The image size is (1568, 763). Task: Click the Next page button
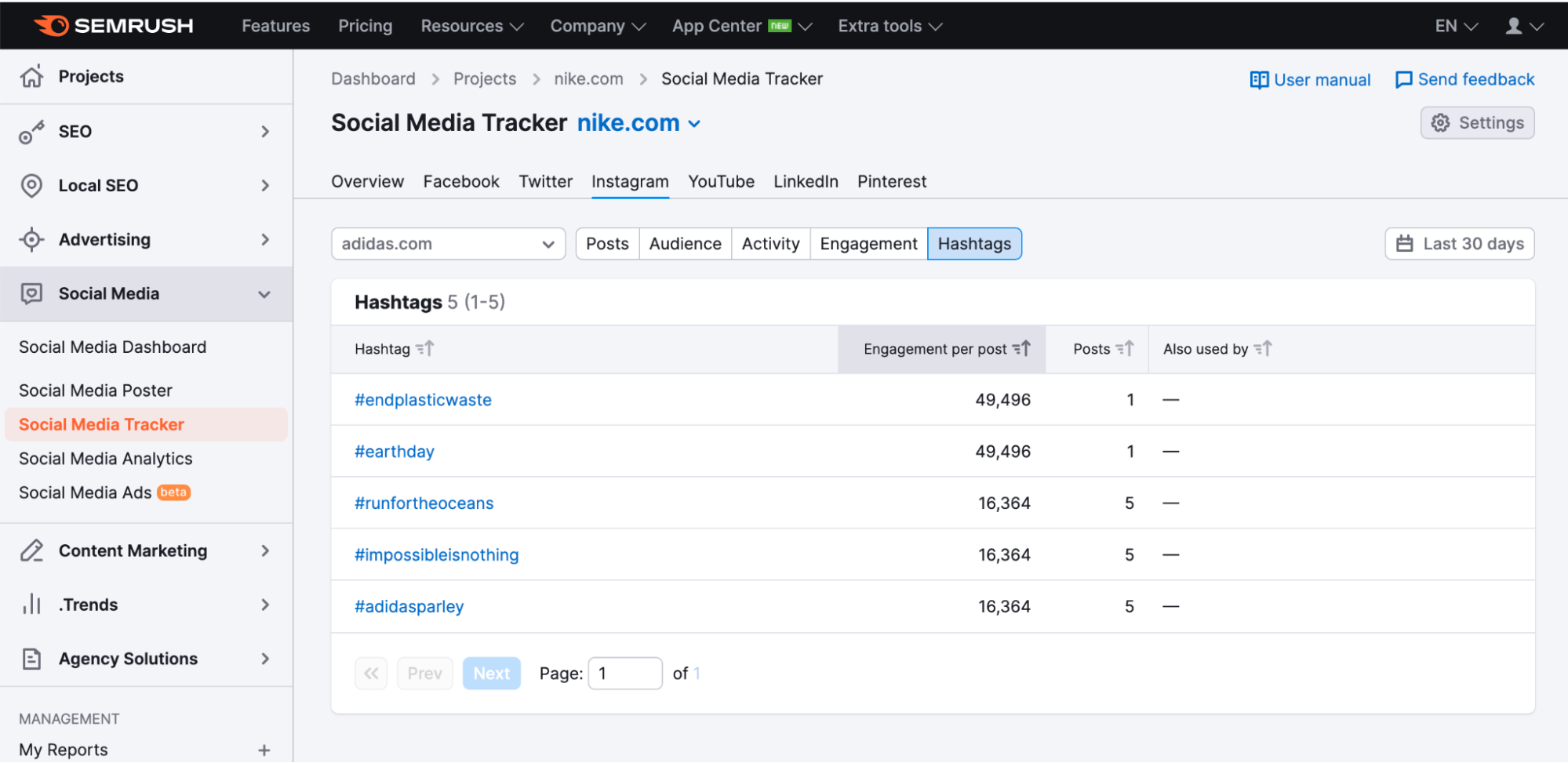491,674
